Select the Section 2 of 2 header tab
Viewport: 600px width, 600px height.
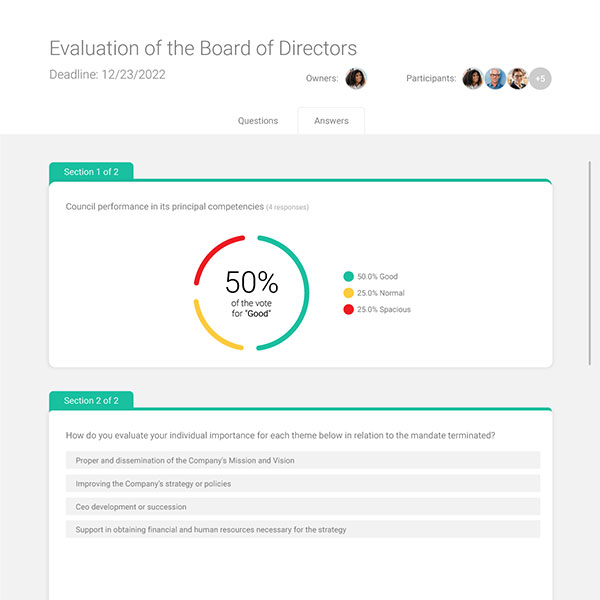91,401
